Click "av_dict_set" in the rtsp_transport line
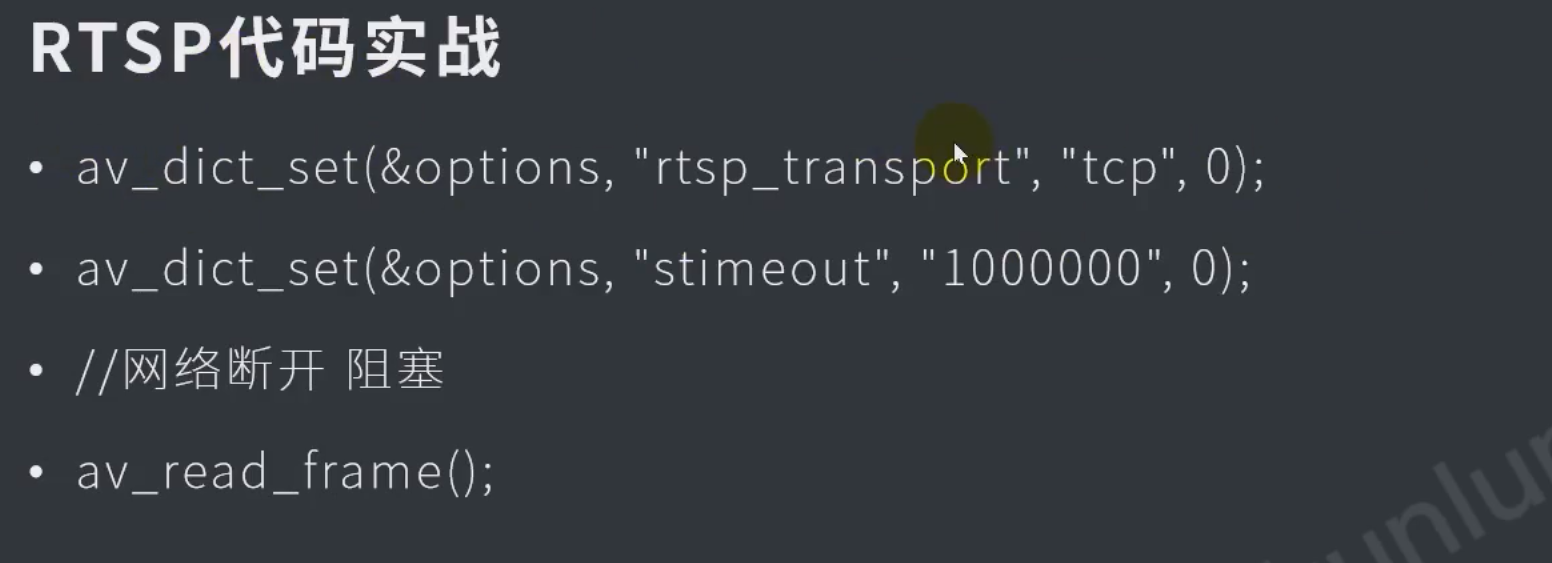1552x563 pixels. (x=219, y=169)
